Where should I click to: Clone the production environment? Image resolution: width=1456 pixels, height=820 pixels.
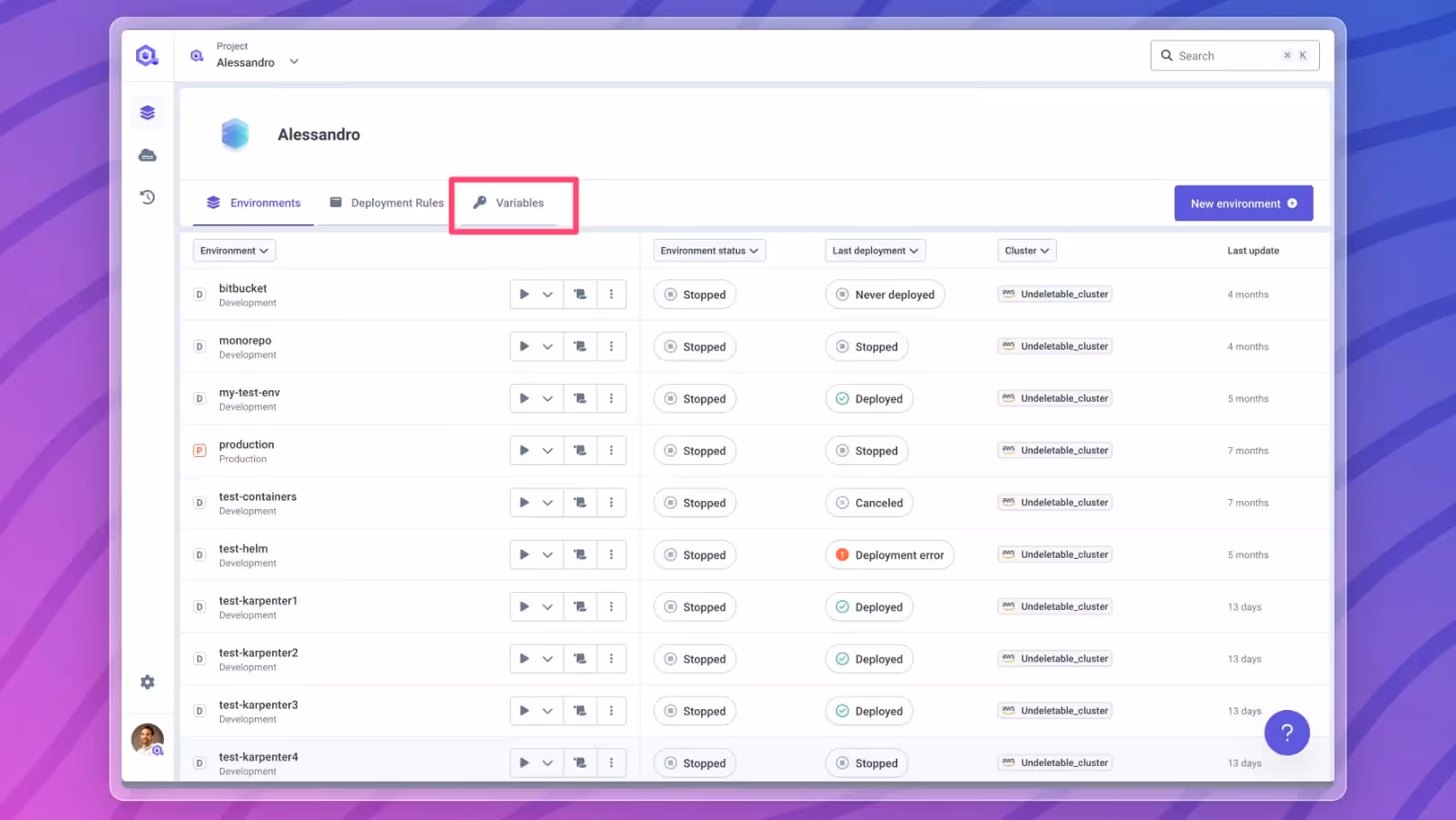580,451
